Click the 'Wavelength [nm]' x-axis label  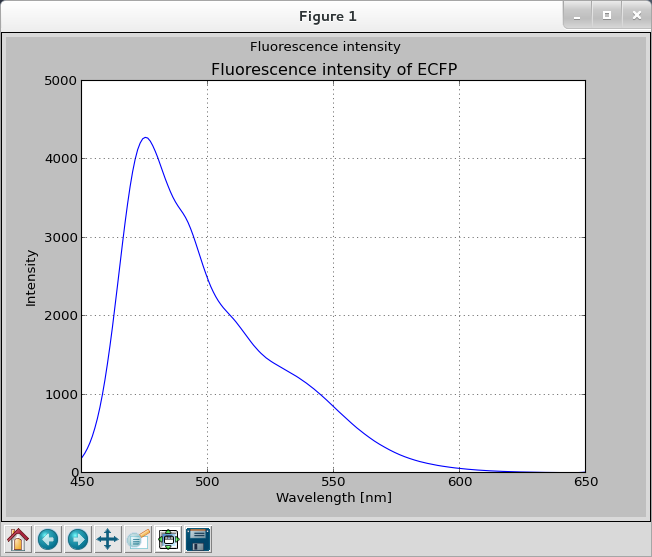(334, 498)
